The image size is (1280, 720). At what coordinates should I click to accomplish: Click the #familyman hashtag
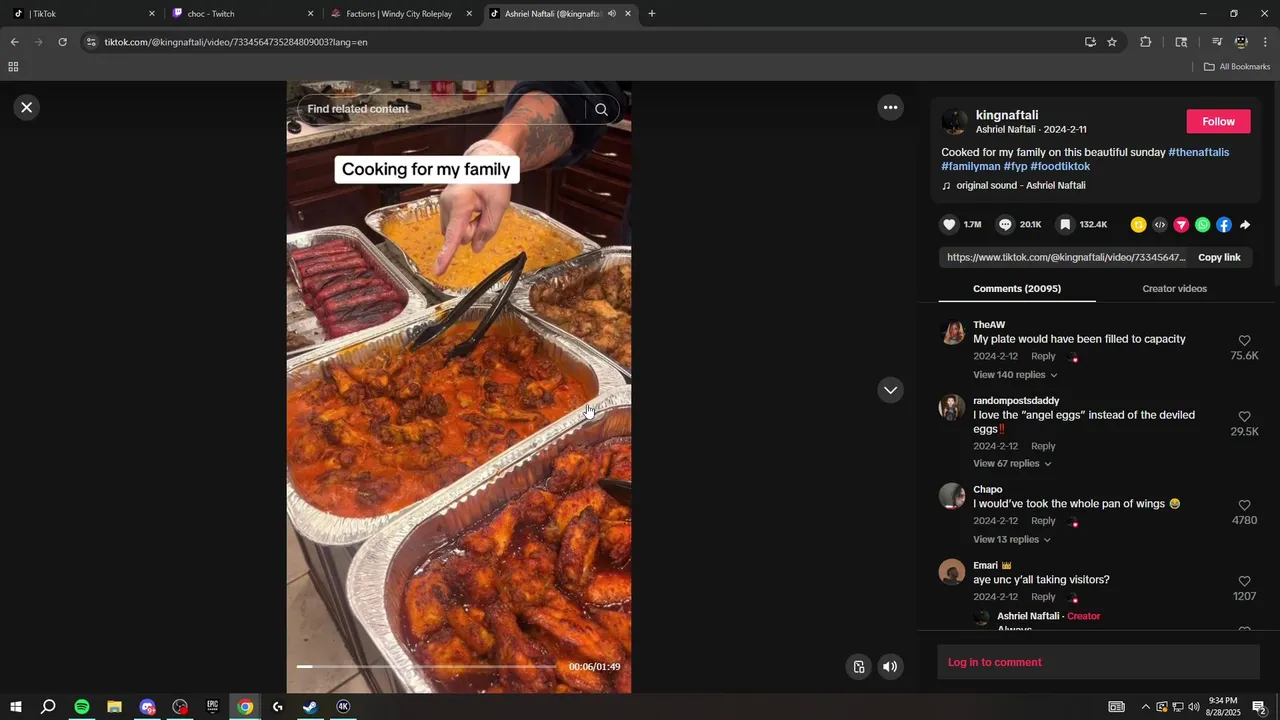[970, 166]
